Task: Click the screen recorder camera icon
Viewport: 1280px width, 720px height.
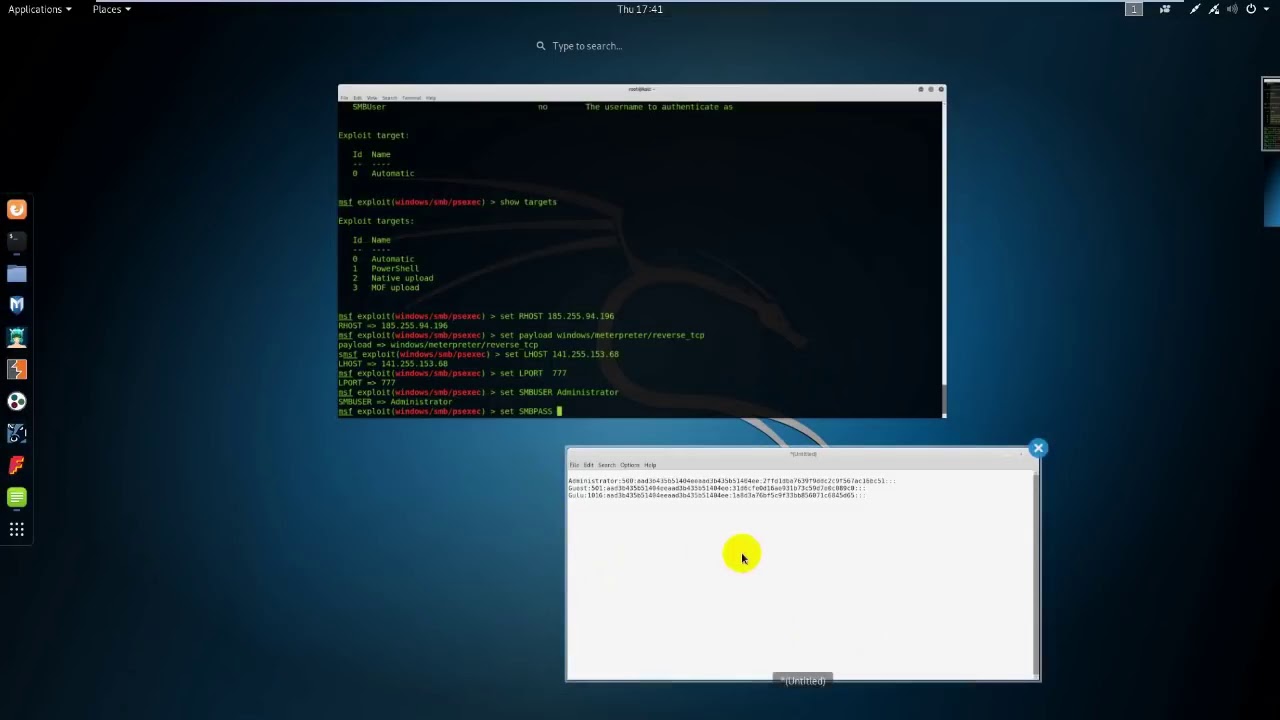Action: click(x=1165, y=9)
